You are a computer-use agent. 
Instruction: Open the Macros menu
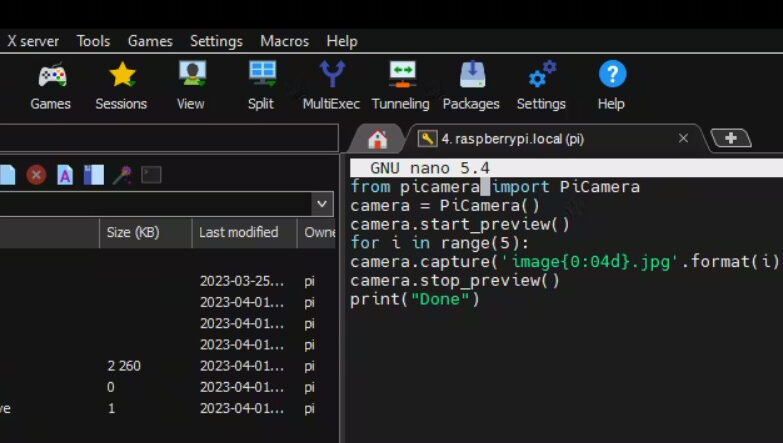point(284,41)
